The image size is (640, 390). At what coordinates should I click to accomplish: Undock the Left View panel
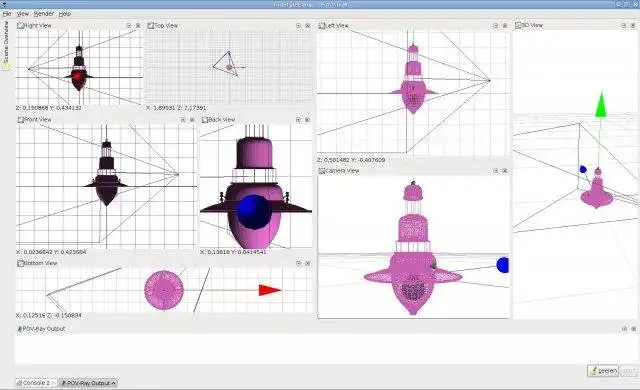(x=496, y=25)
